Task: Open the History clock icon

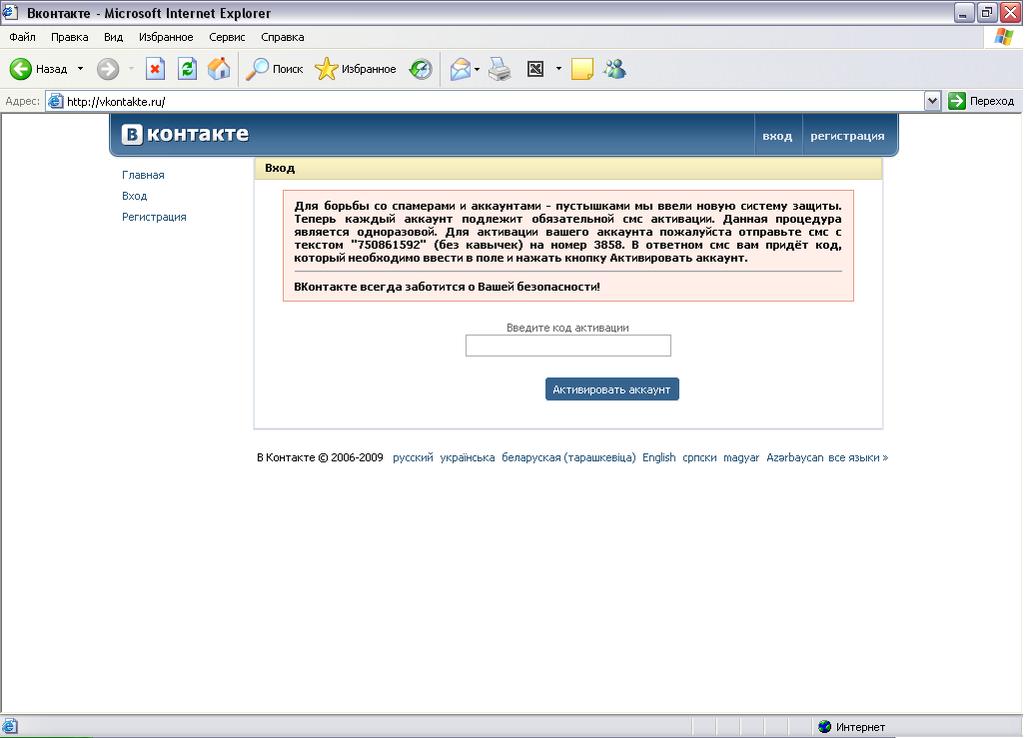Action: 421,69
